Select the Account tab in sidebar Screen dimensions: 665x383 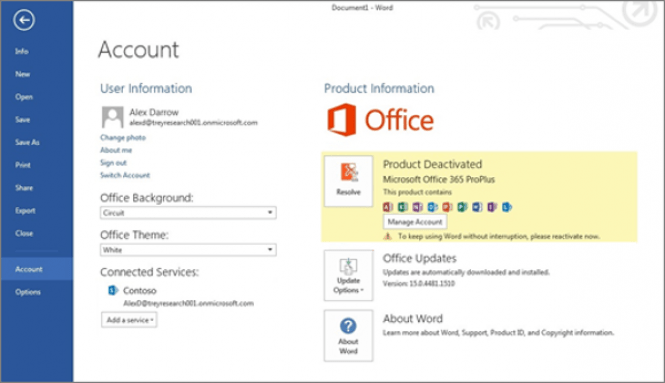pyautogui.click(x=37, y=269)
